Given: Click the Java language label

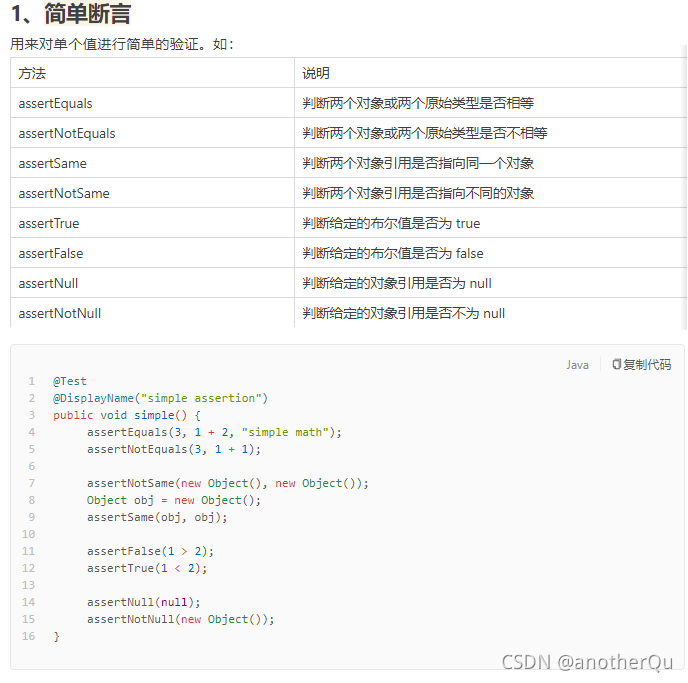Looking at the screenshot, I should point(577,365).
